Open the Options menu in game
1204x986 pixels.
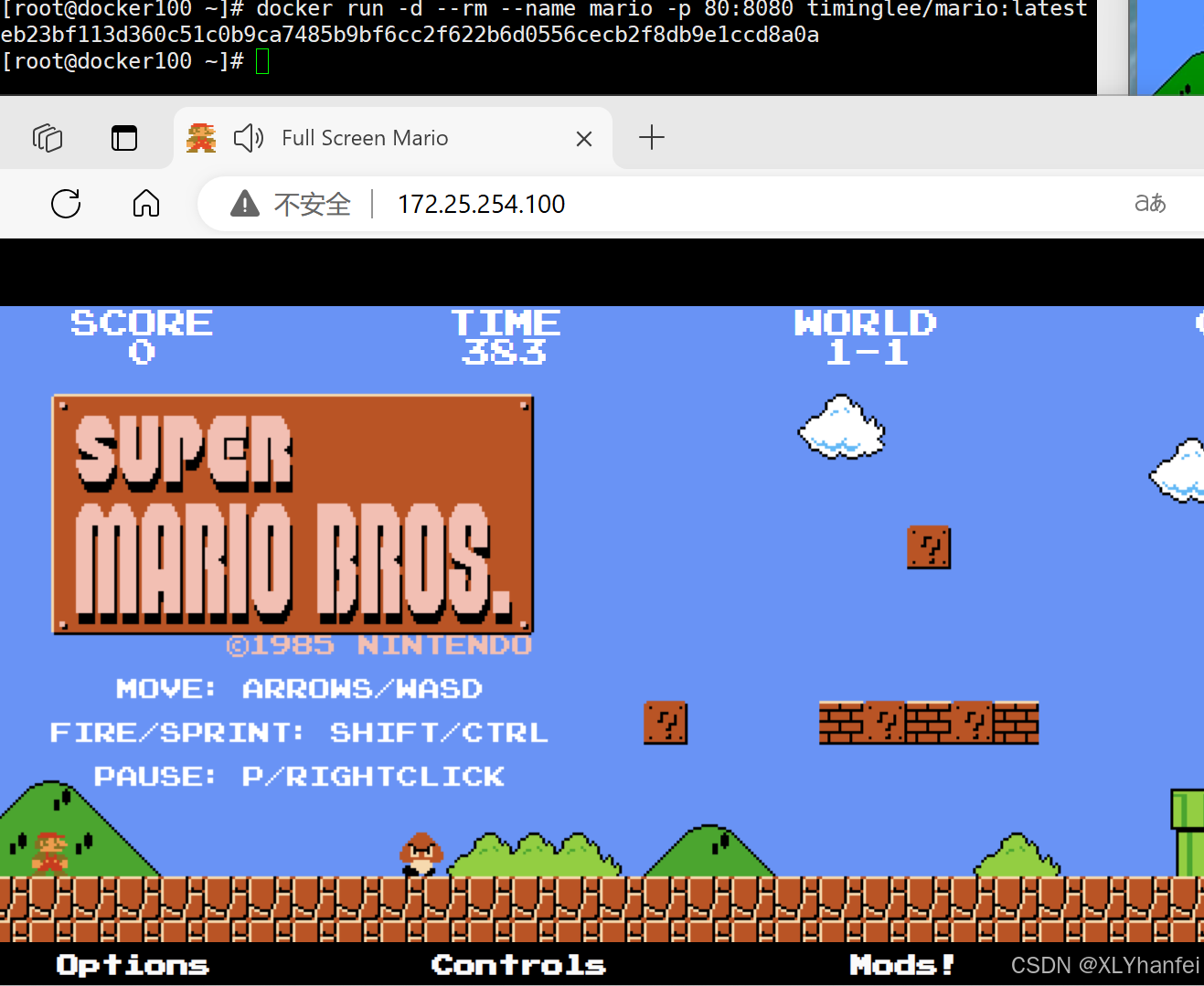point(133,965)
